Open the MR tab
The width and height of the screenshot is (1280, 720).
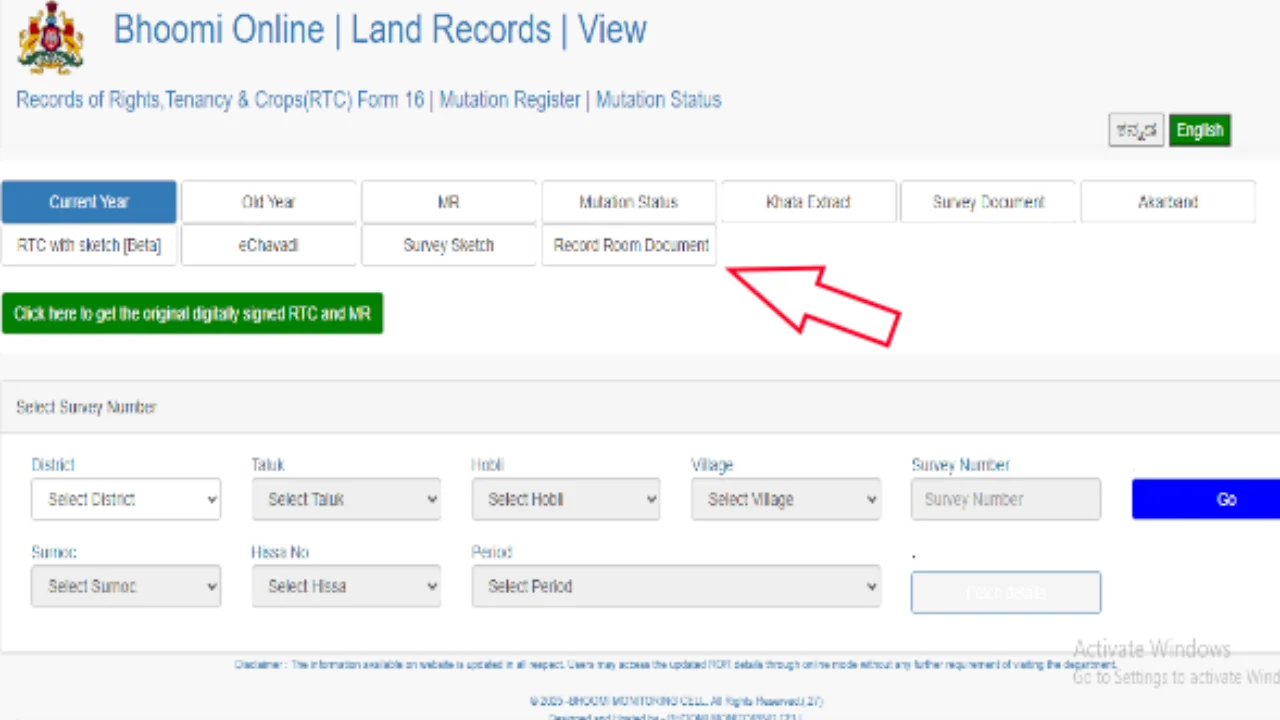[448, 202]
